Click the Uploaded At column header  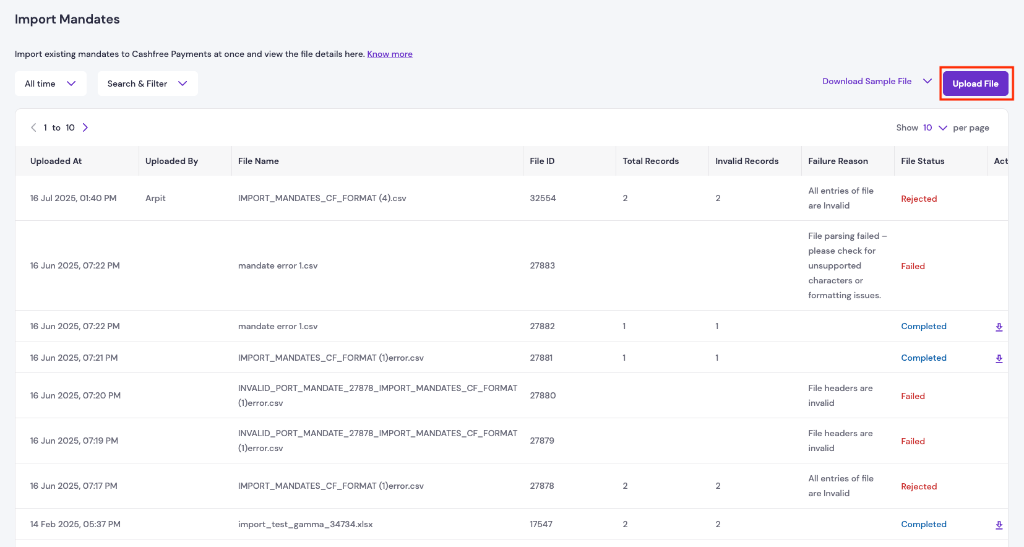point(56,161)
